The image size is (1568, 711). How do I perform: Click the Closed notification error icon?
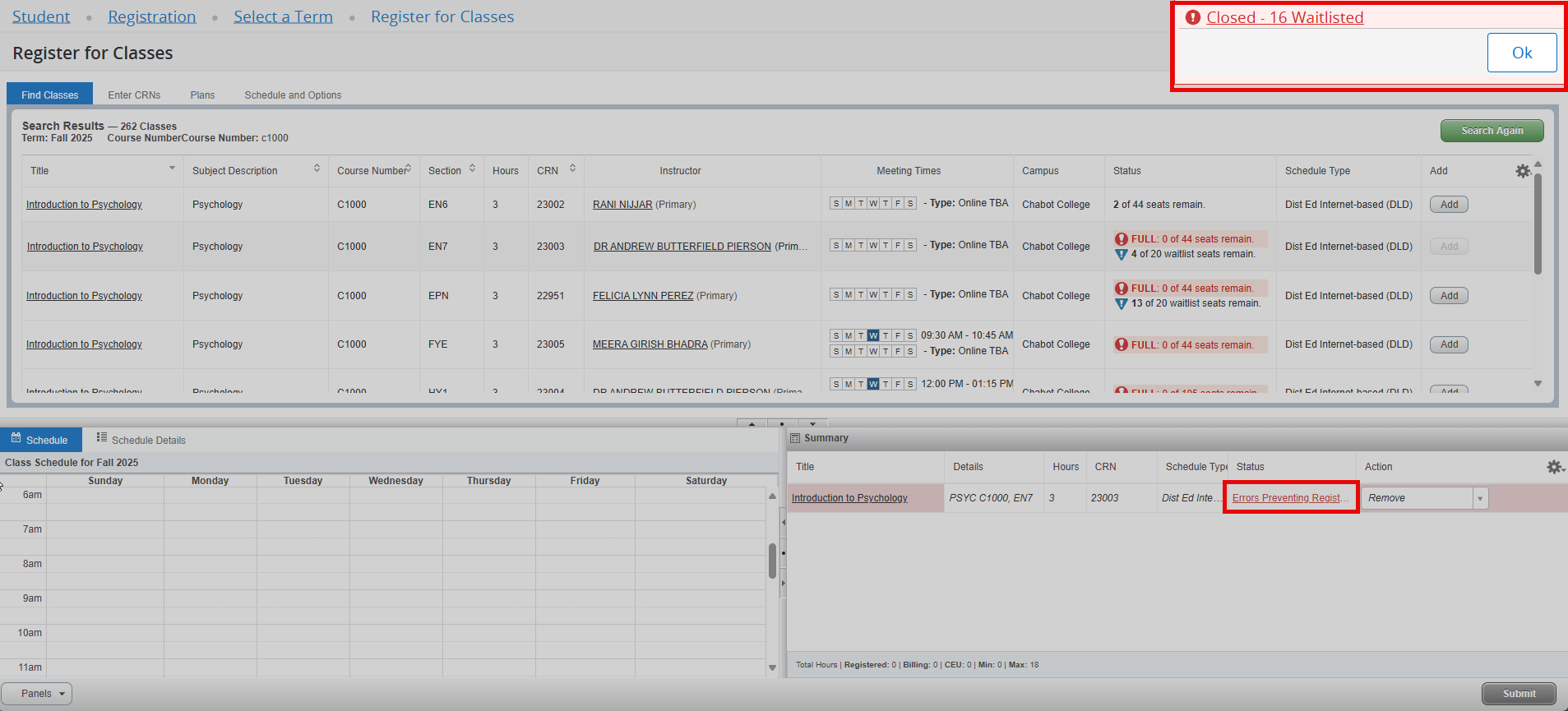[x=1193, y=17]
